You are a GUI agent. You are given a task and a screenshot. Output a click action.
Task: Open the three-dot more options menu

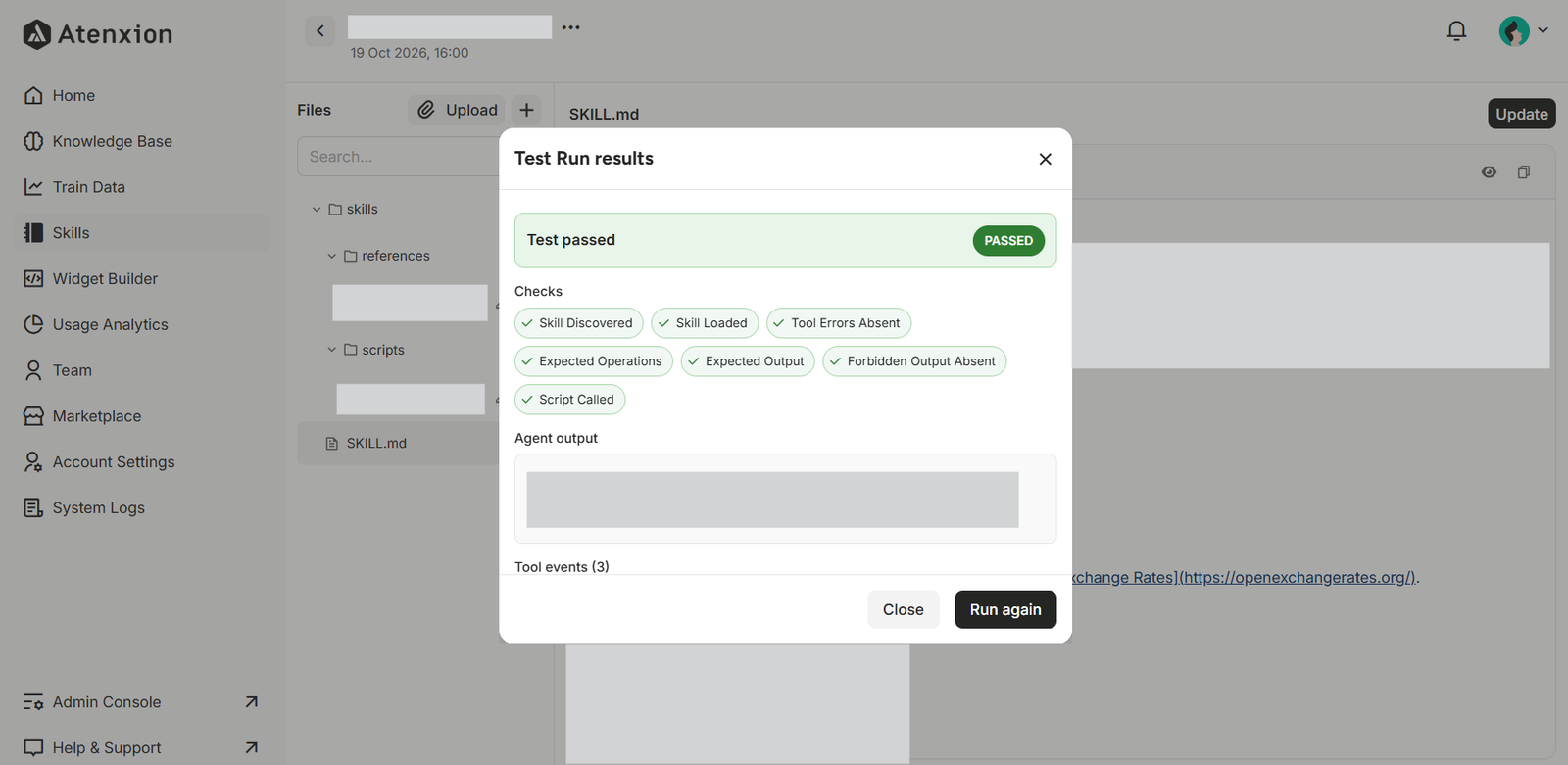pyautogui.click(x=571, y=27)
